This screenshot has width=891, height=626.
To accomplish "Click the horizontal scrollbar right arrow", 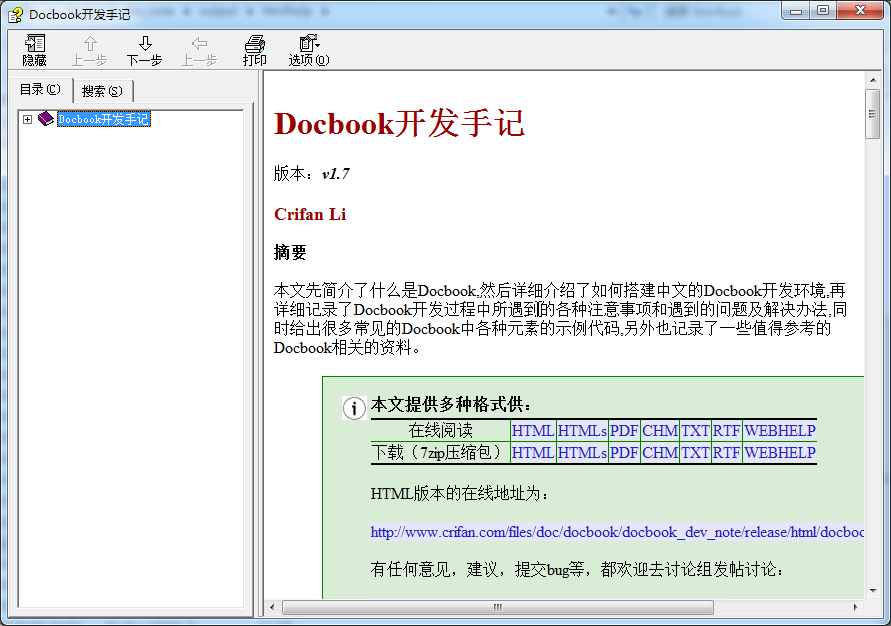I will click(x=856, y=607).
